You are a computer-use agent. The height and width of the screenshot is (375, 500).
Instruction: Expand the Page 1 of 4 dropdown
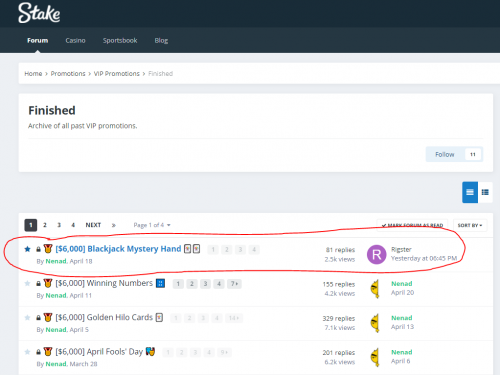[x=152, y=225]
